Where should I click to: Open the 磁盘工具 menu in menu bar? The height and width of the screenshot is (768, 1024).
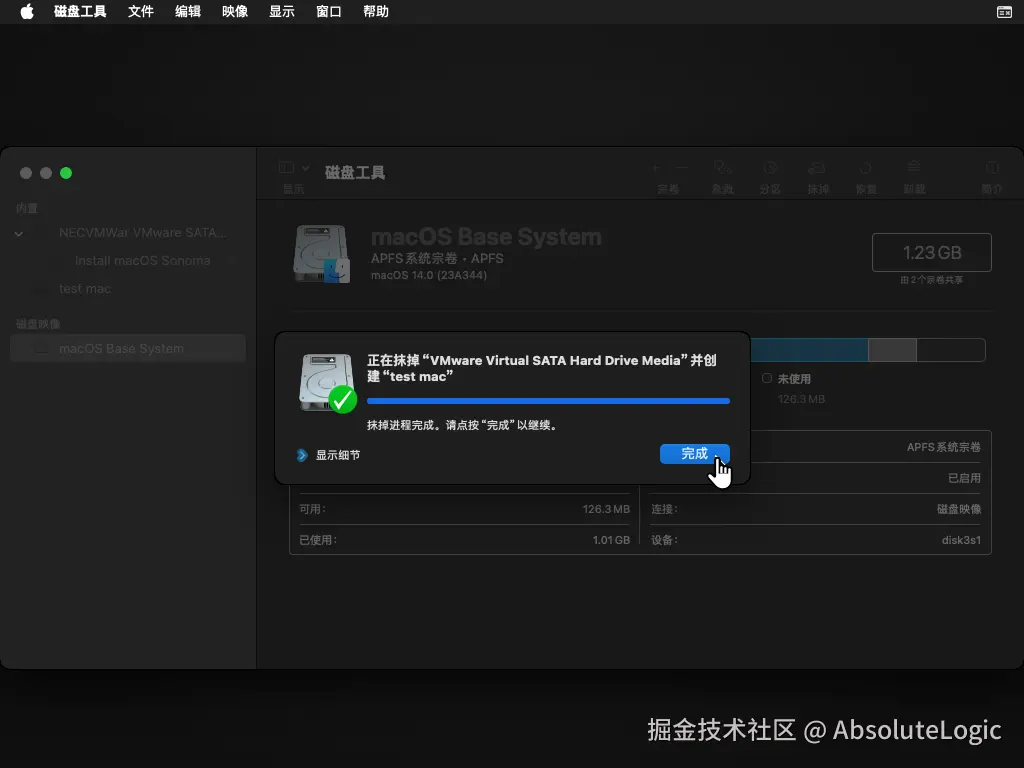tap(80, 12)
